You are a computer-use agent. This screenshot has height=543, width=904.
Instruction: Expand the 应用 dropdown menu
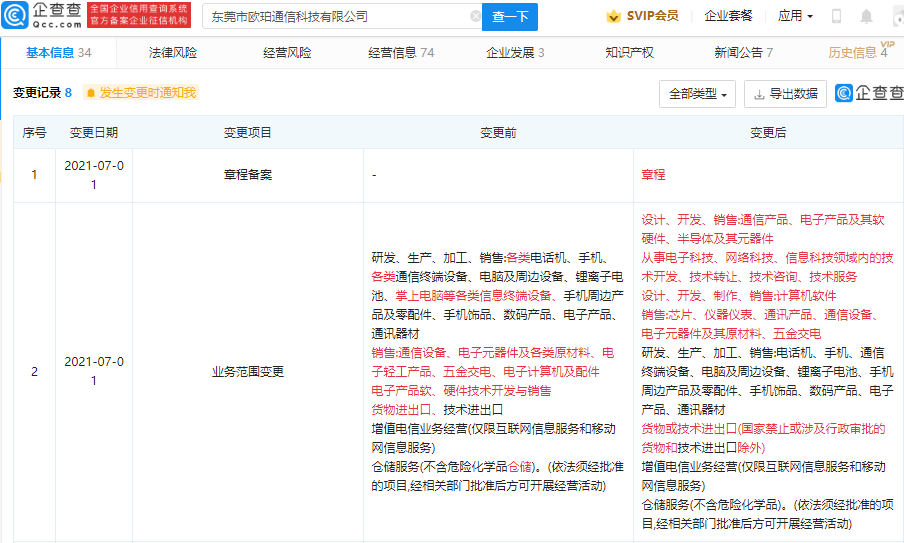coord(795,16)
